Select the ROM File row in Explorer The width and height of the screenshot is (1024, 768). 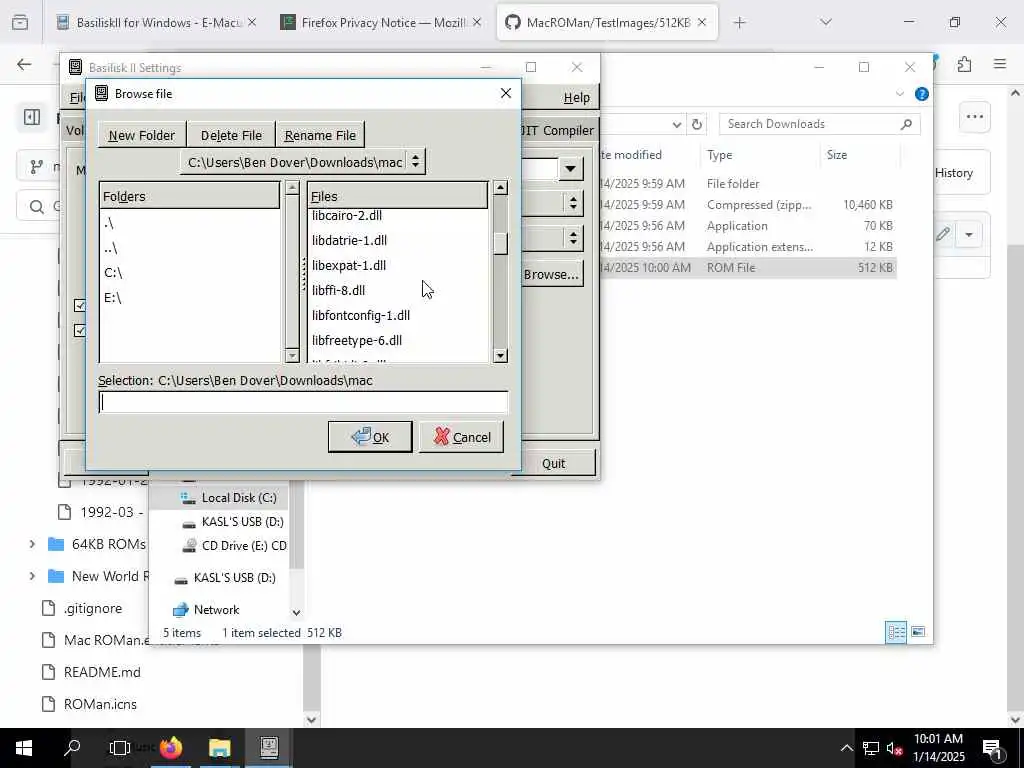(x=747, y=268)
